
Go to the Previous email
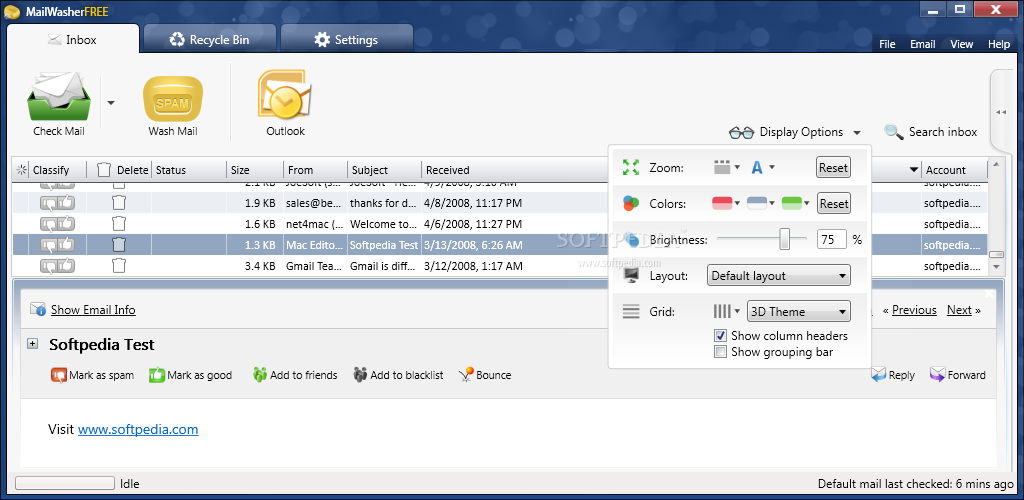tap(914, 310)
